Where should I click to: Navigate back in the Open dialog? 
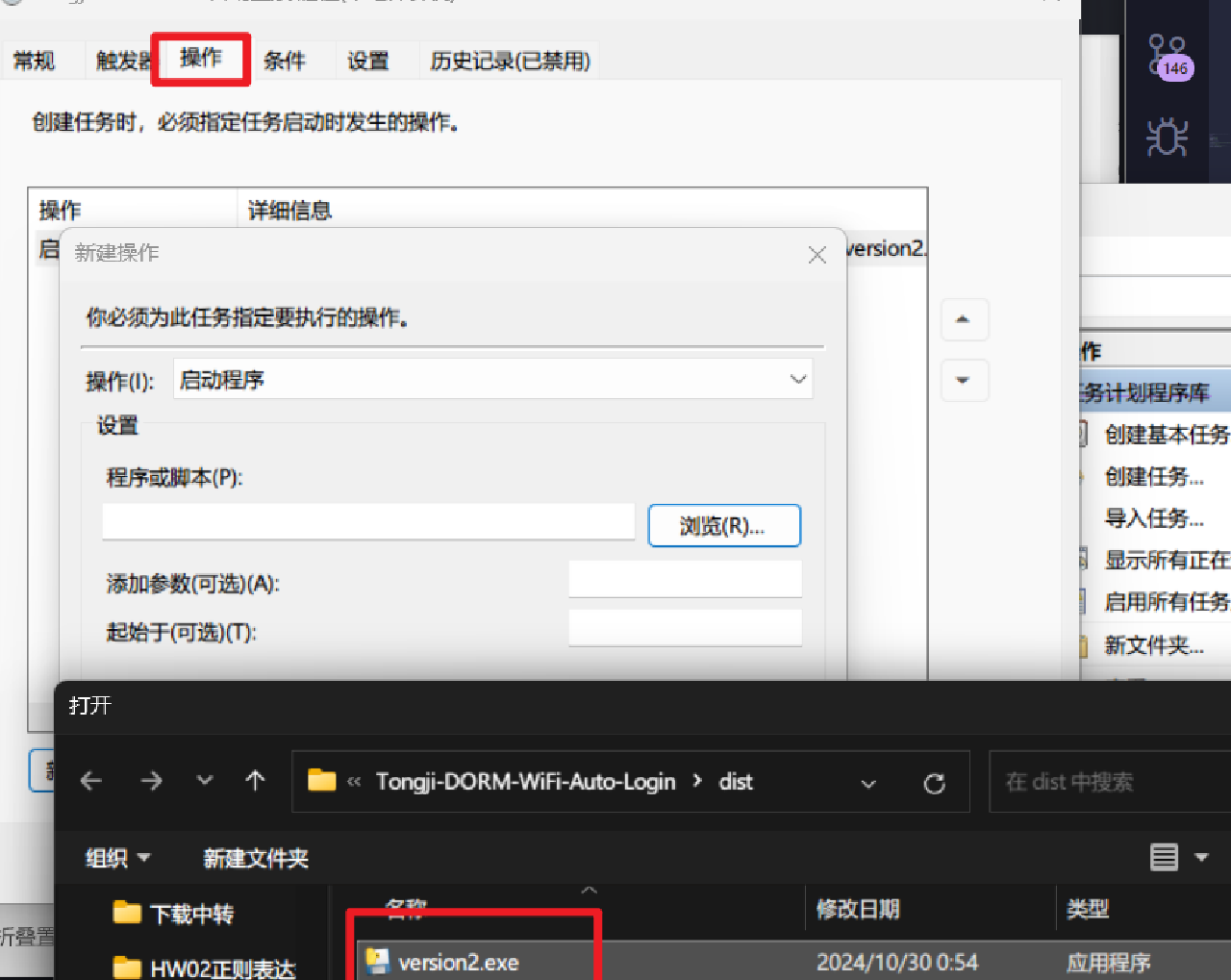91,782
